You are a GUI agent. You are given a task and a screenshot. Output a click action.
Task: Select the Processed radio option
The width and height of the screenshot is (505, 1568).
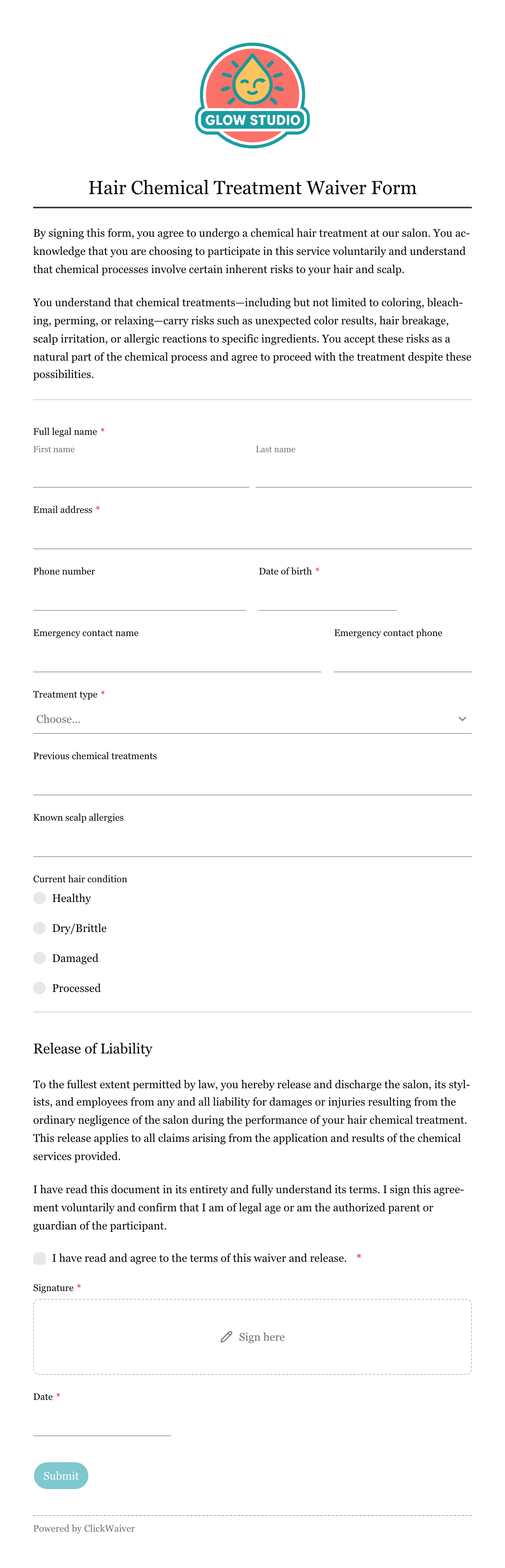(x=39, y=987)
